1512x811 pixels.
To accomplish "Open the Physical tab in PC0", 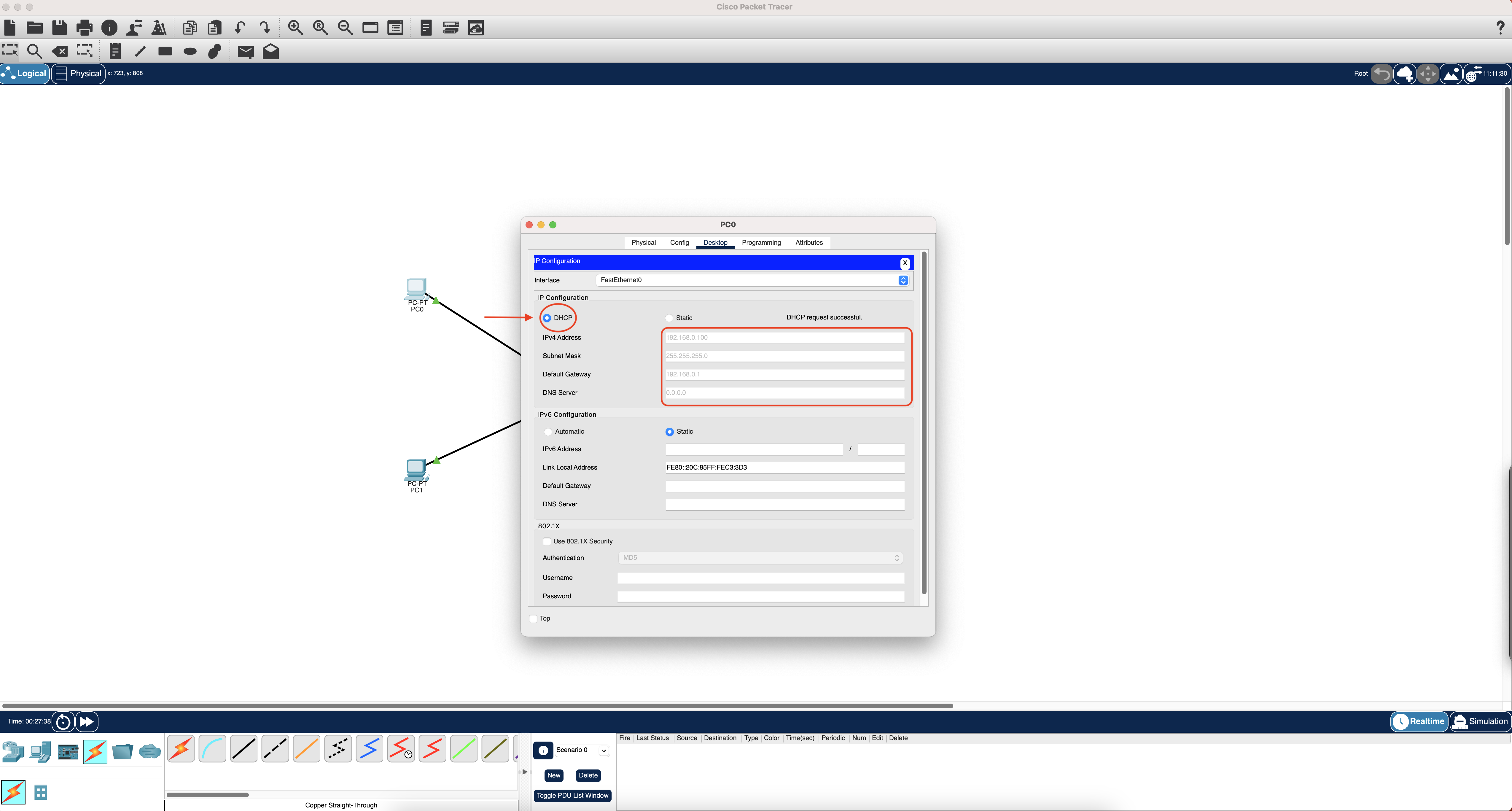I will point(643,243).
